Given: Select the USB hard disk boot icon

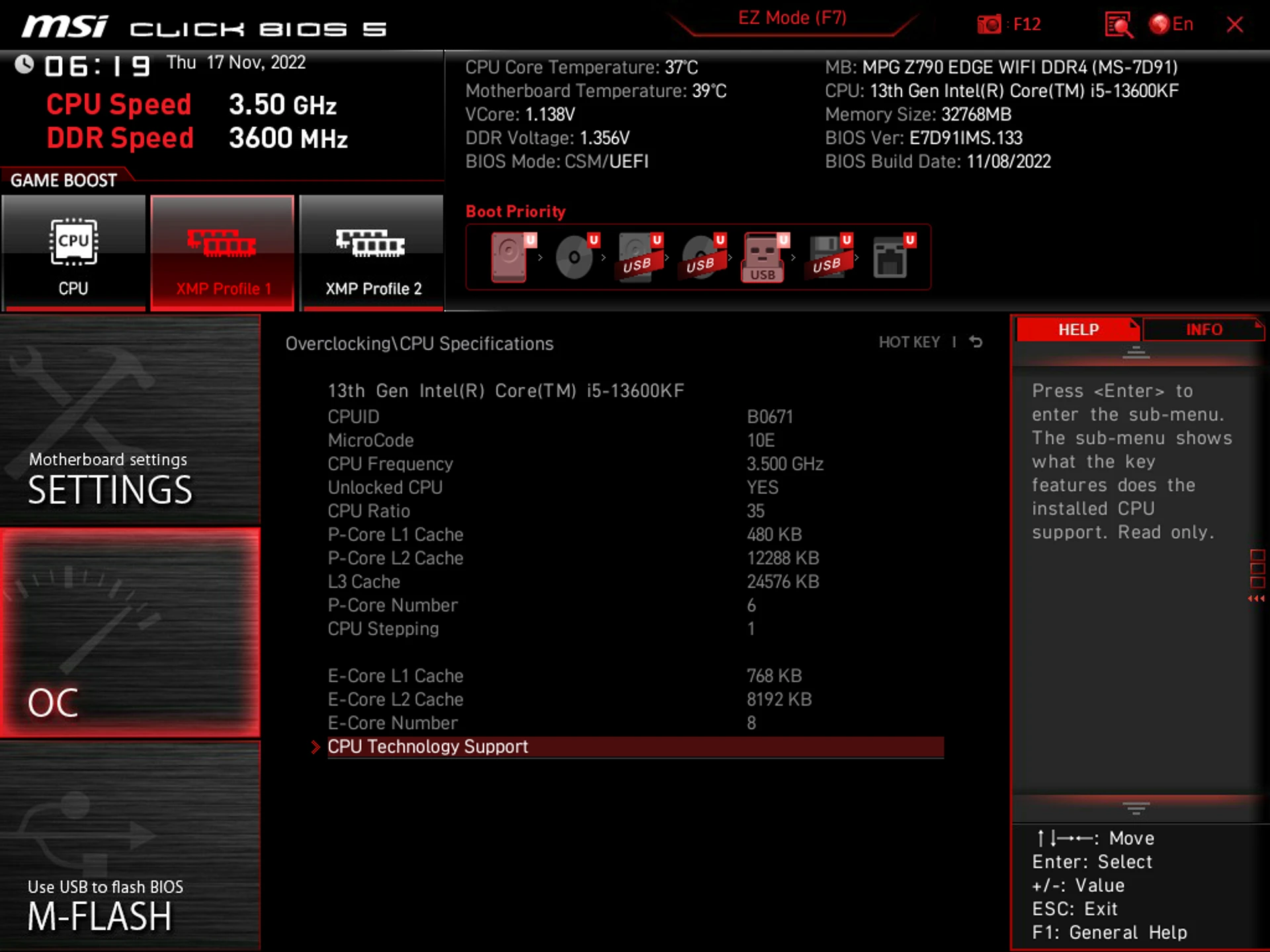Looking at the screenshot, I should click(x=640, y=257).
